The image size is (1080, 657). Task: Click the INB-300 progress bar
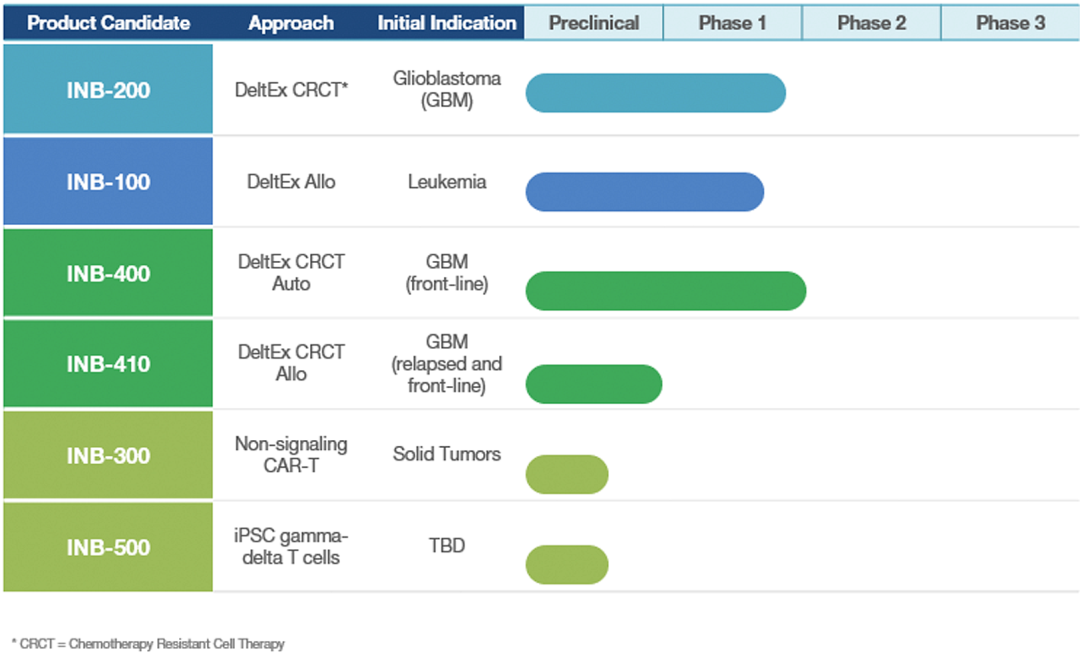567,474
